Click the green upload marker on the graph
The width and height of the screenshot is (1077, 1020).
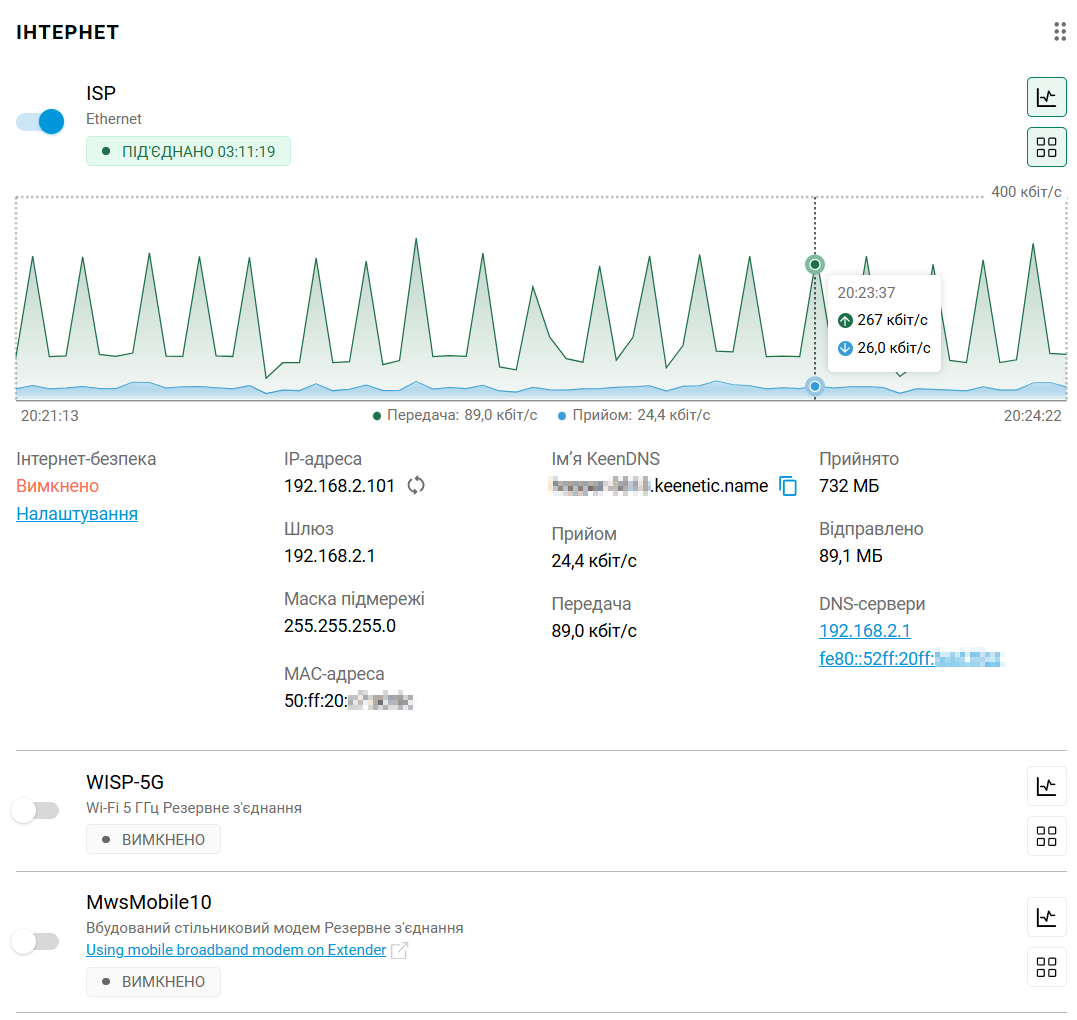coord(815,265)
